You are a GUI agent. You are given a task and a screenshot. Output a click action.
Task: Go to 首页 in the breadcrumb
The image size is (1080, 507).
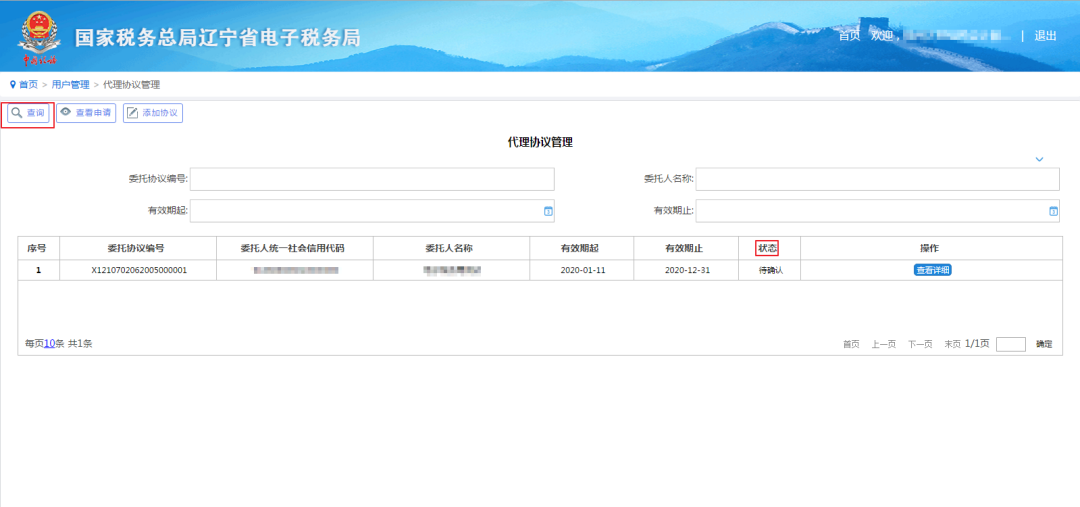pos(28,85)
